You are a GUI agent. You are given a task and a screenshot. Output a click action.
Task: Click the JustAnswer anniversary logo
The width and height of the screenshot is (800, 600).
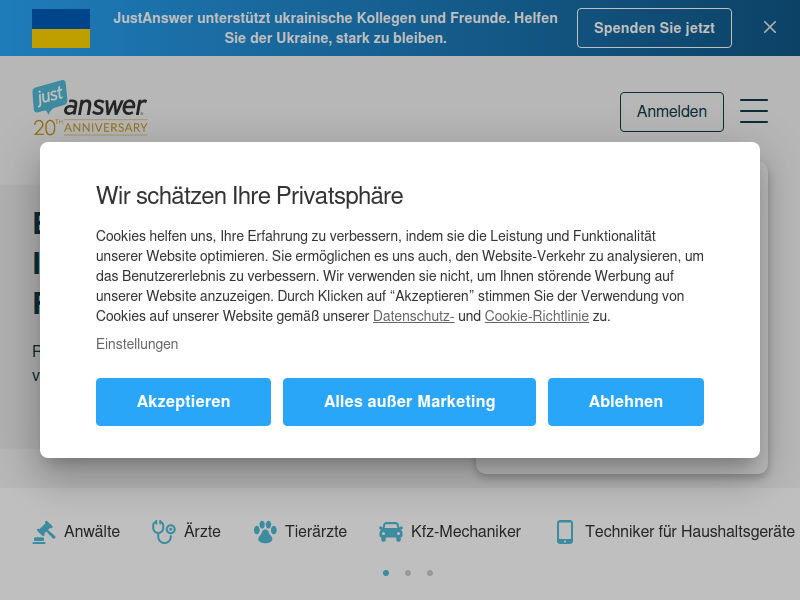[90, 108]
